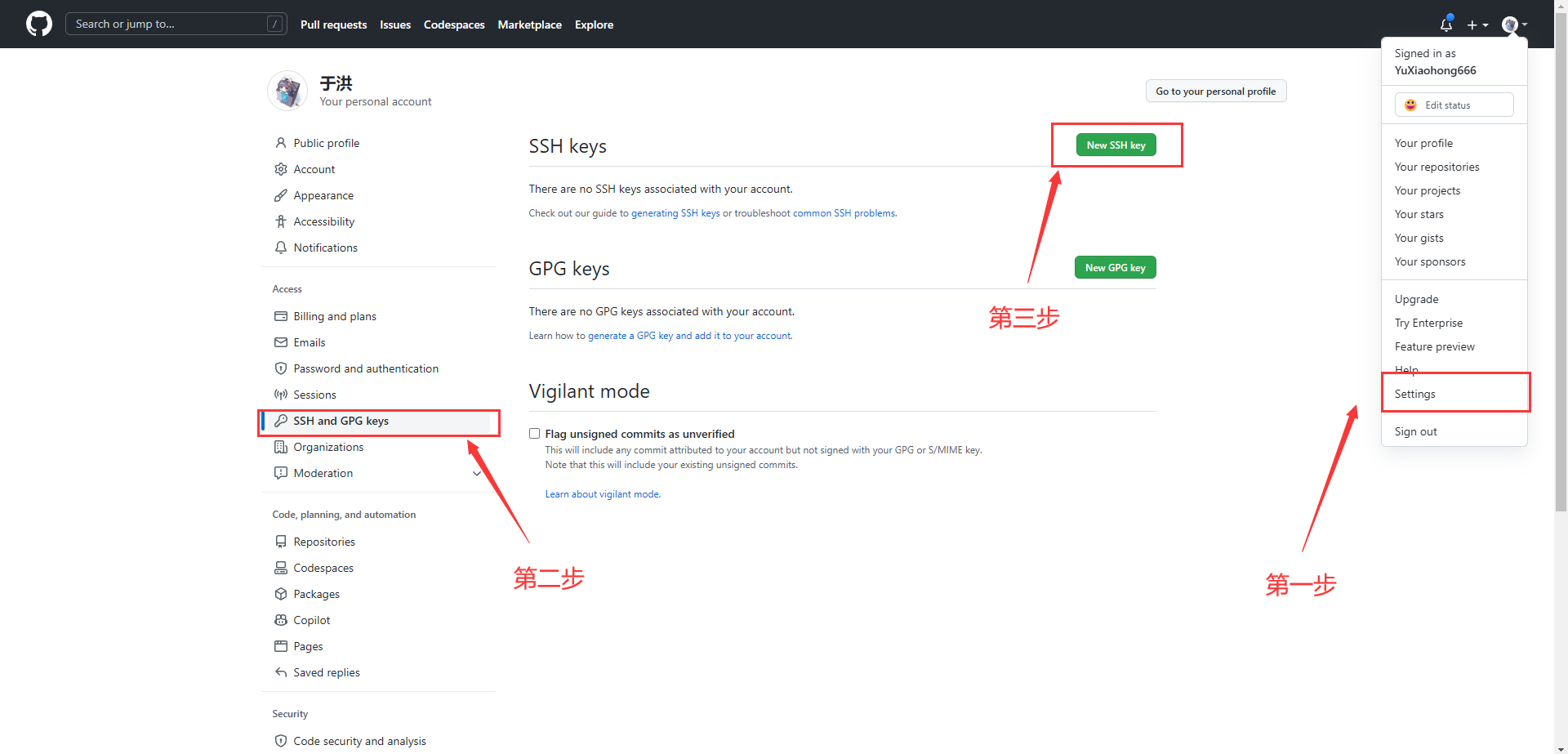Viewport: 1568px width, 754px height.
Task: Click the Public profile person icon
Action: pos(281,143)
